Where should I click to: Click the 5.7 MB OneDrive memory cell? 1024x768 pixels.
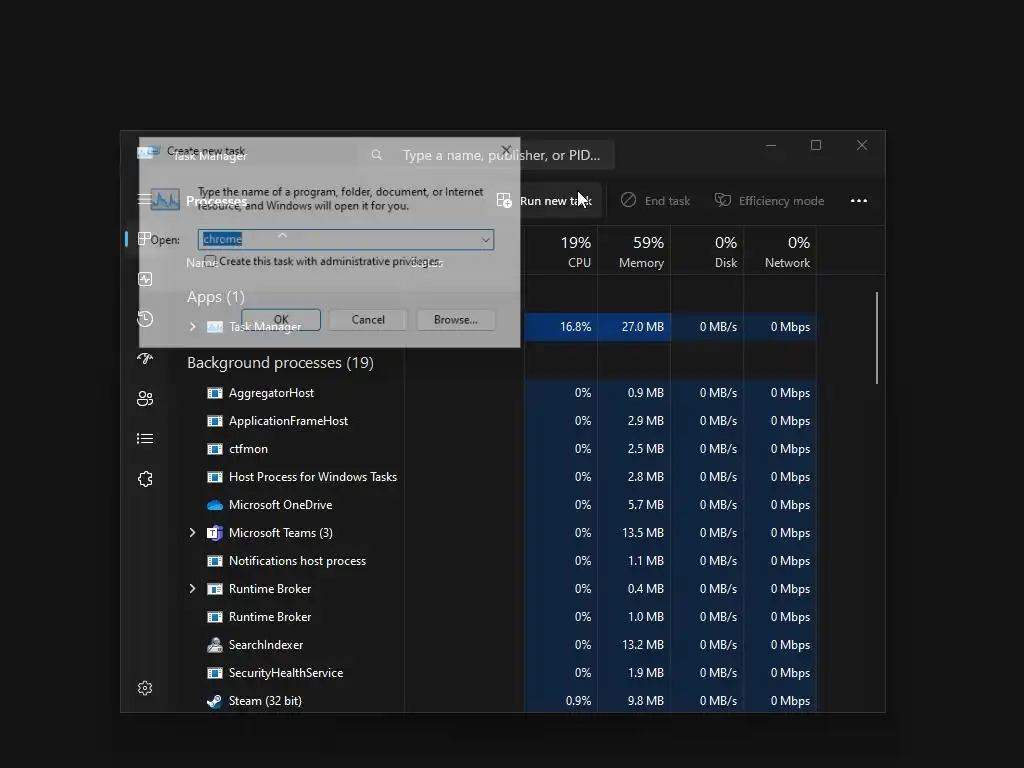point(634,505)
